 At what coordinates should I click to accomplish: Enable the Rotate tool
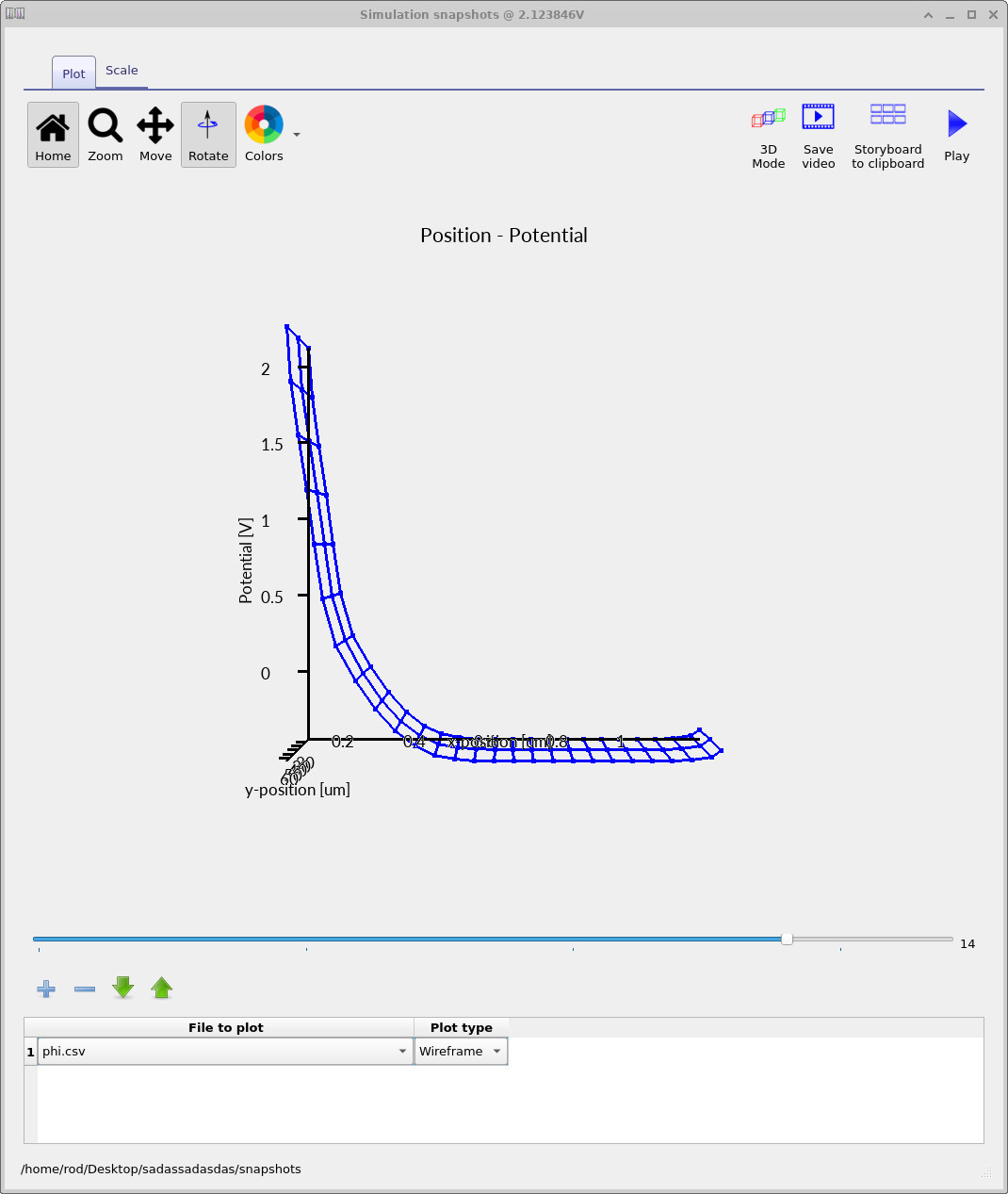point(208,134)
